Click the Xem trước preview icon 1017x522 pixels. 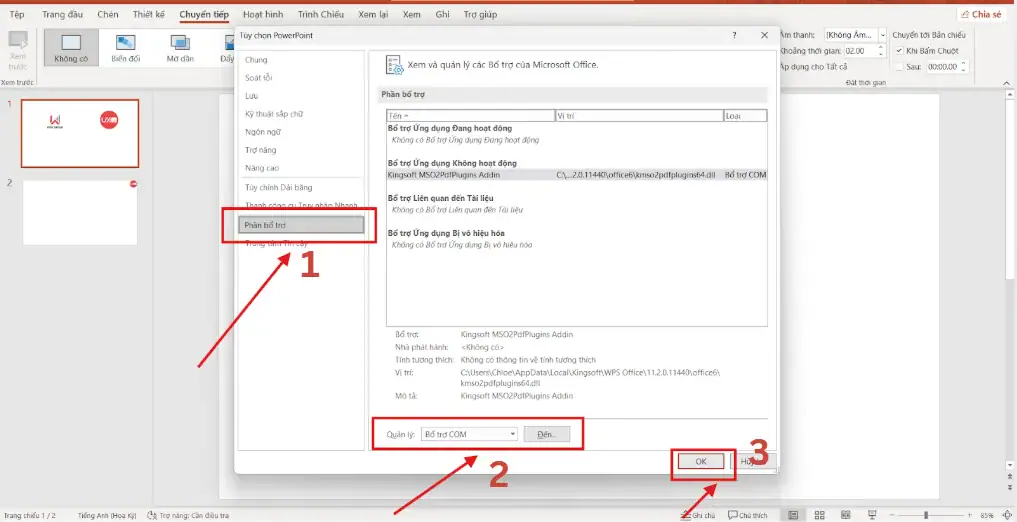coord(18,40)
